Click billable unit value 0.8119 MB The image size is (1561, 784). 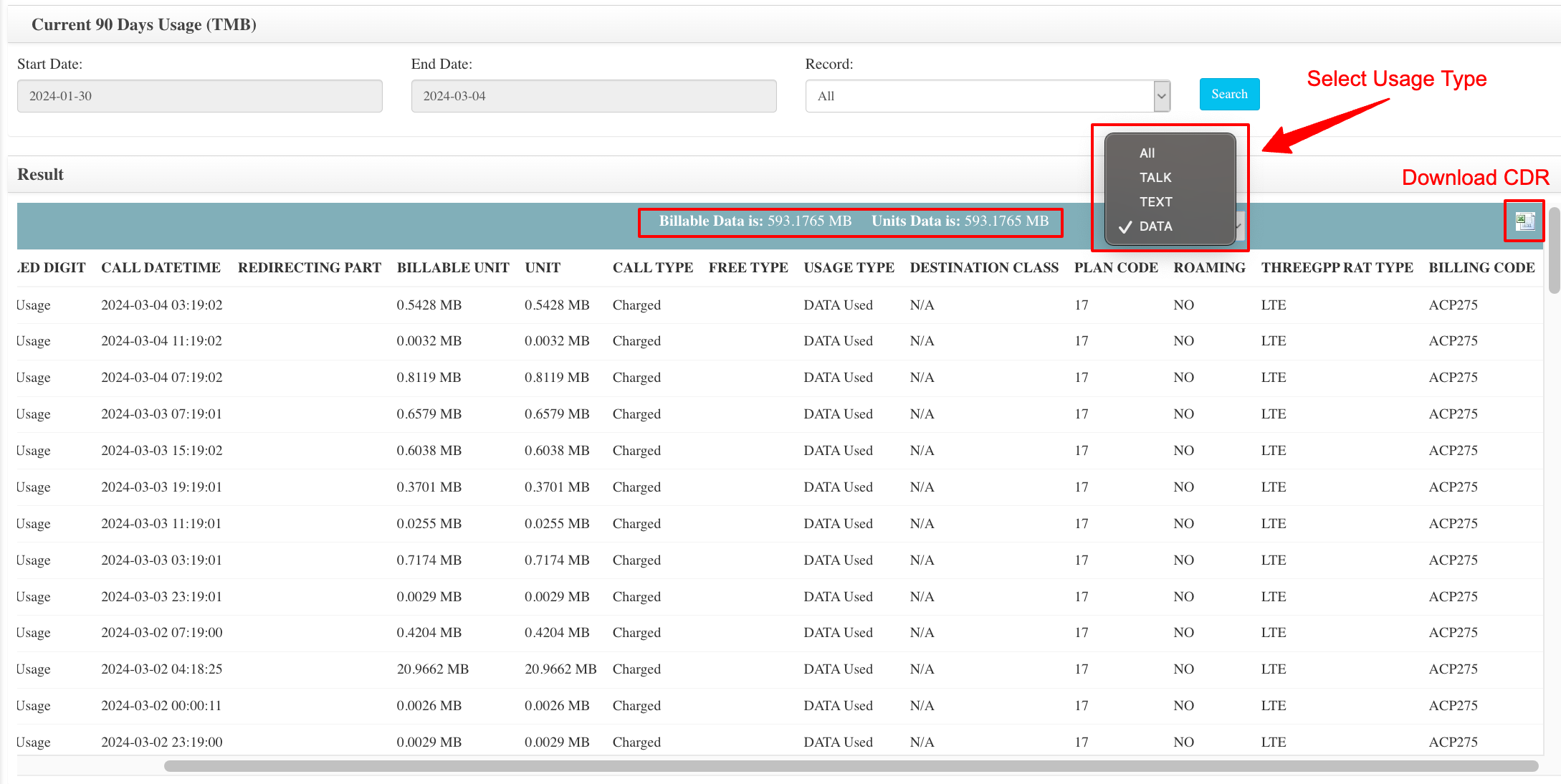[429, 377]
